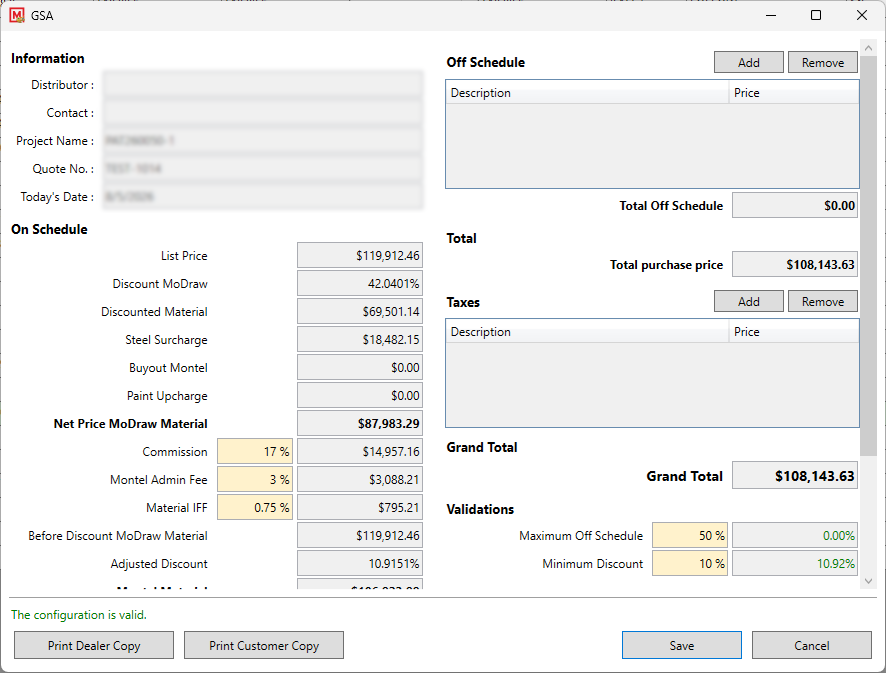Edit the Commission percentage field
This screenshot has width=886, height=673.
[255, 451]
